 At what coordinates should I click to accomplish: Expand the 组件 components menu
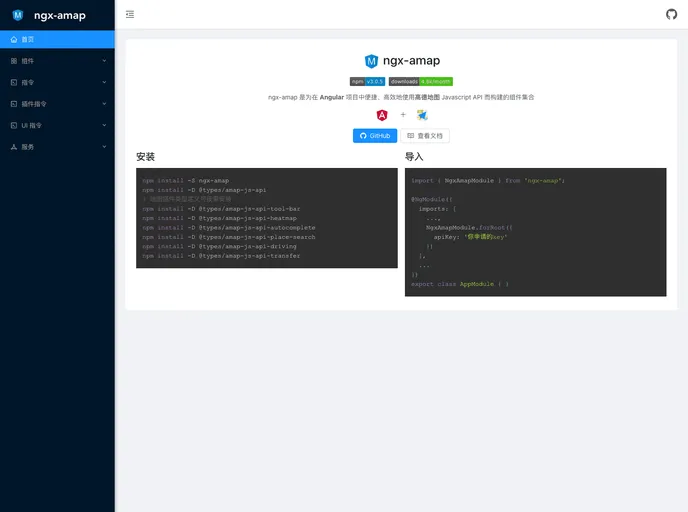[57, 61]
